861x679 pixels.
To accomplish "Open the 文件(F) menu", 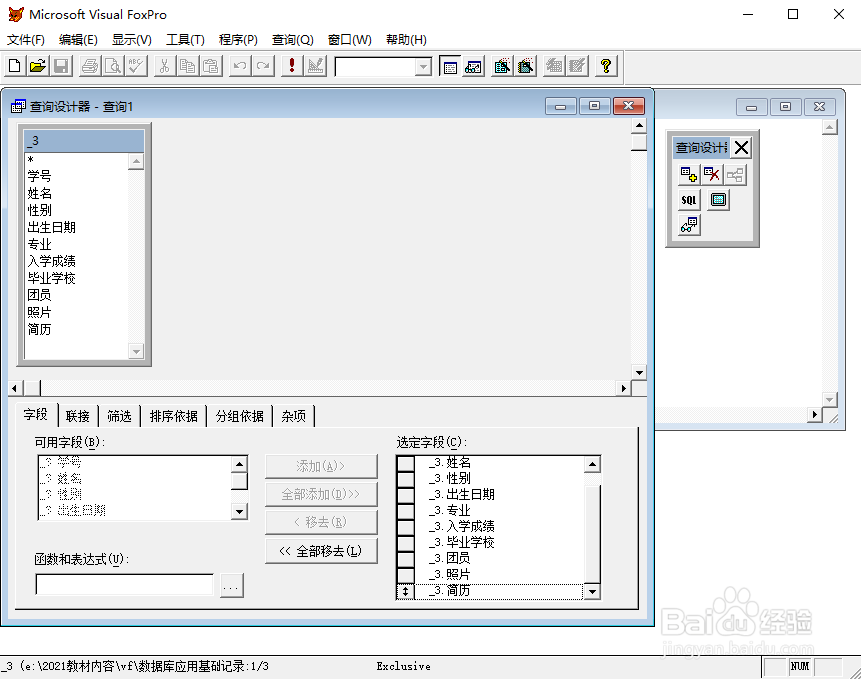I will (x=26, y=40).
